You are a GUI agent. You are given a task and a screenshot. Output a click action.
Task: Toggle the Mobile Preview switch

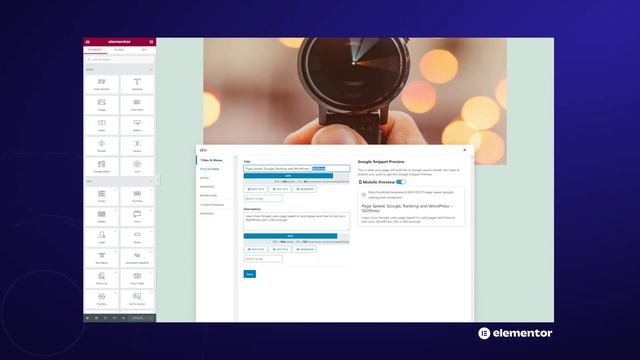click(x=401, y=182)
